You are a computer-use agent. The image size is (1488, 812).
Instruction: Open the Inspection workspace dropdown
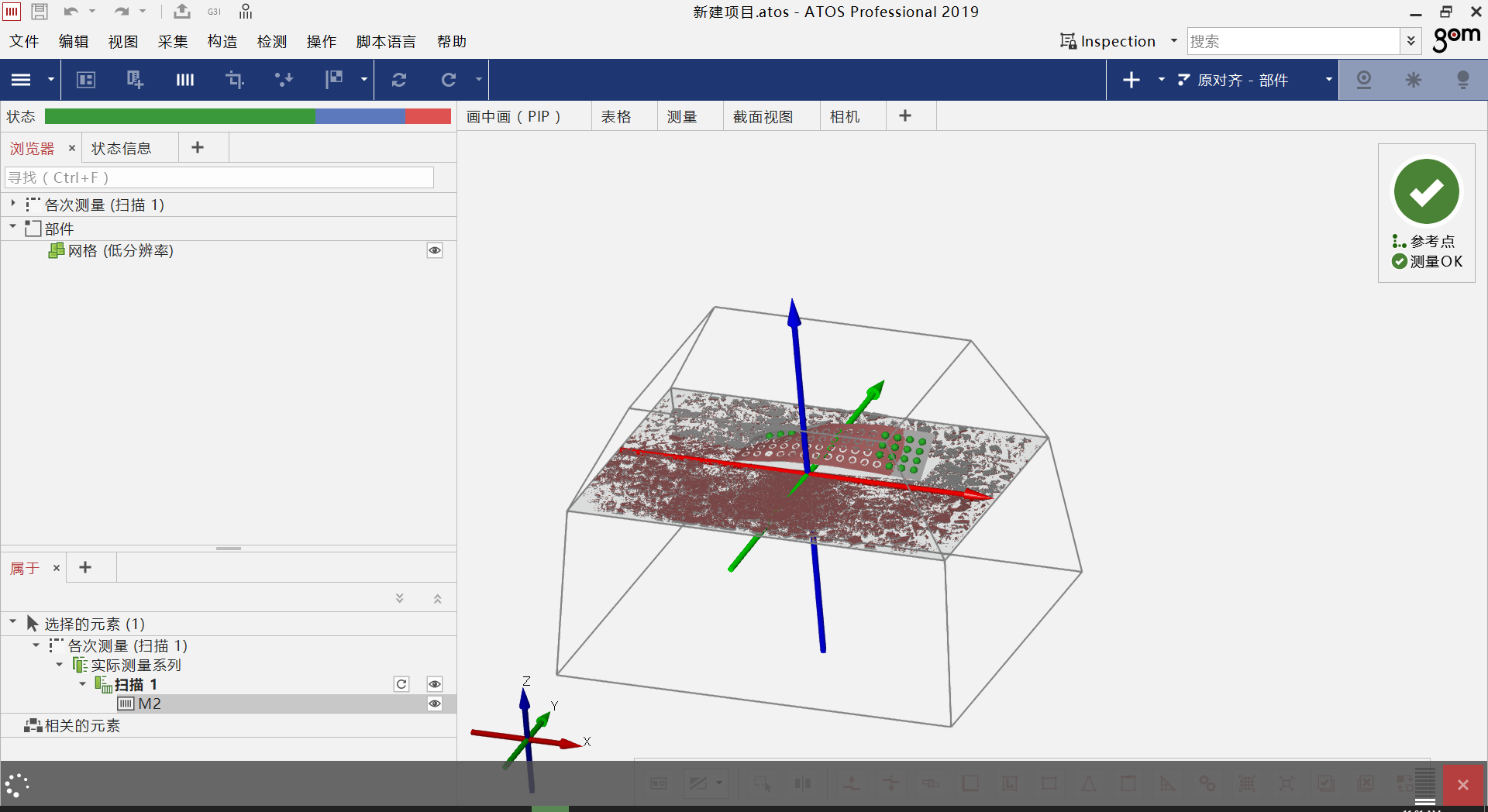tap(1173, 41)
